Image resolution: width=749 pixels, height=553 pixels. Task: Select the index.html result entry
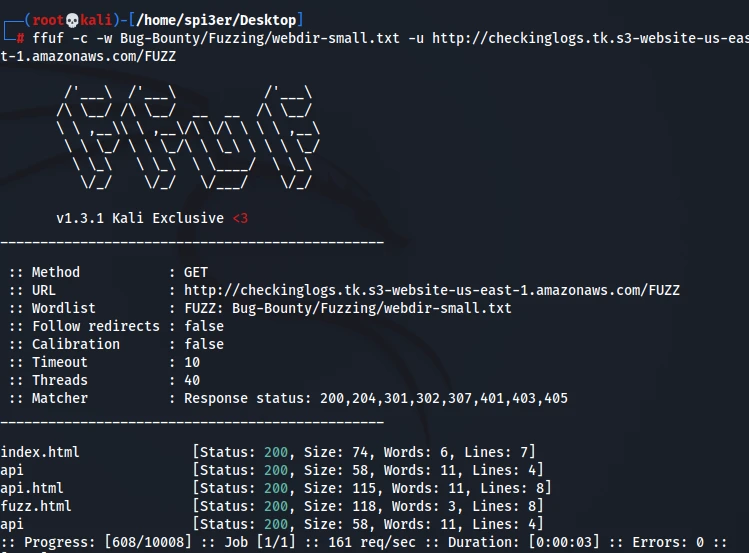[x=40, y=452]
